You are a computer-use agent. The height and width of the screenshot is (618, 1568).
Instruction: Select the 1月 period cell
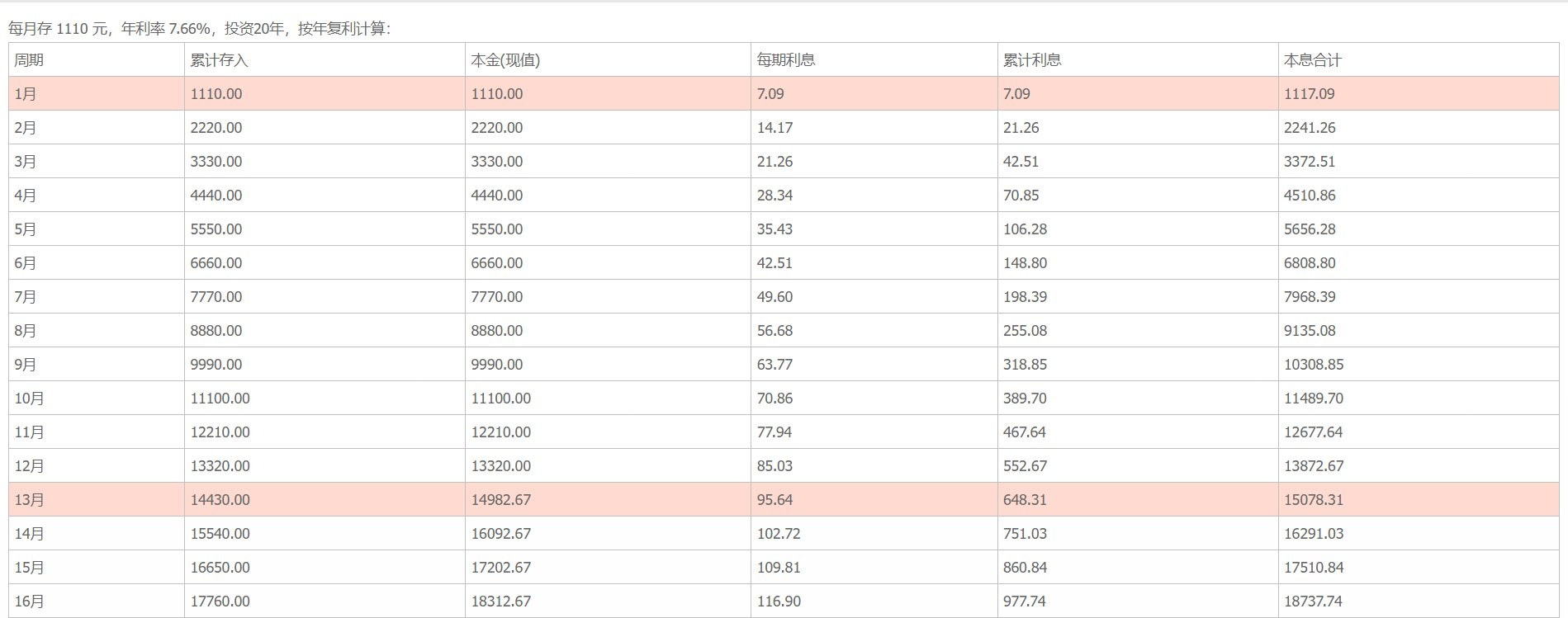pyautogui.click(x=96, y=94)
